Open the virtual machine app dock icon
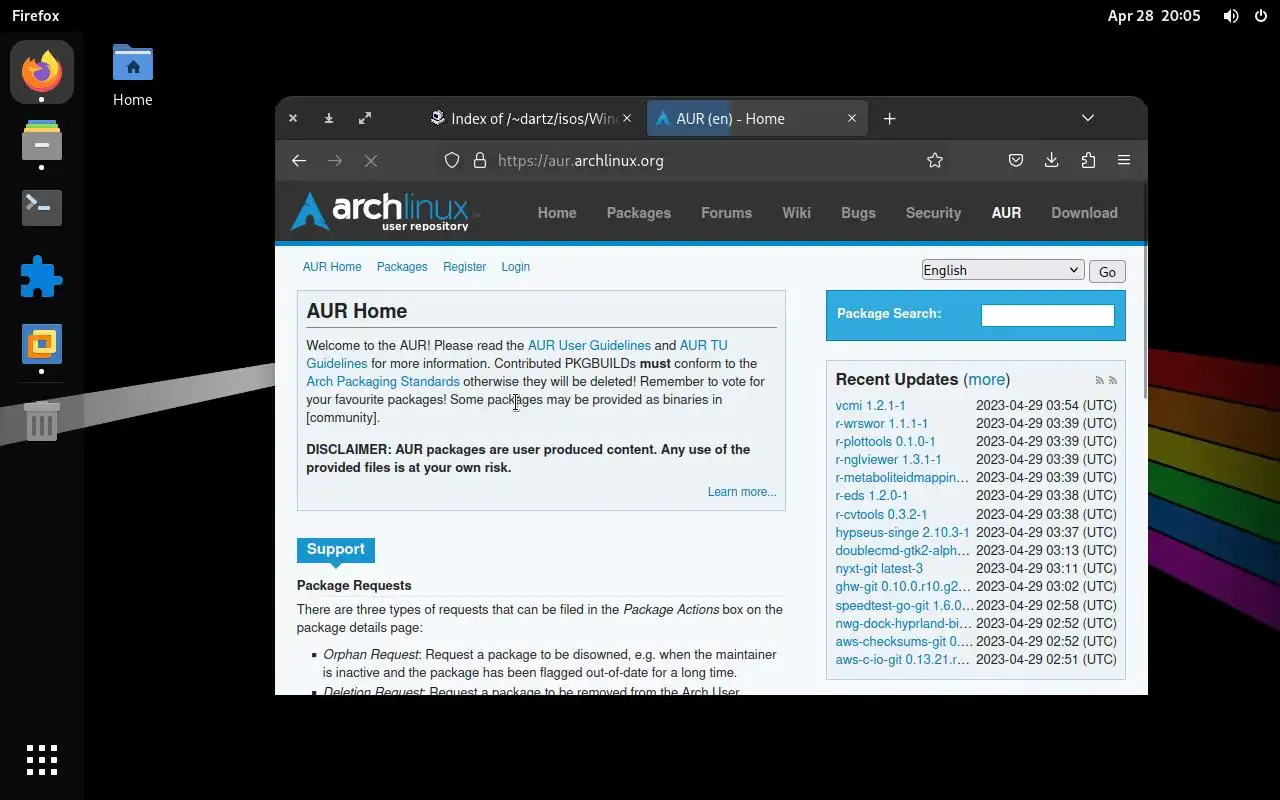 tap(42, 344)
